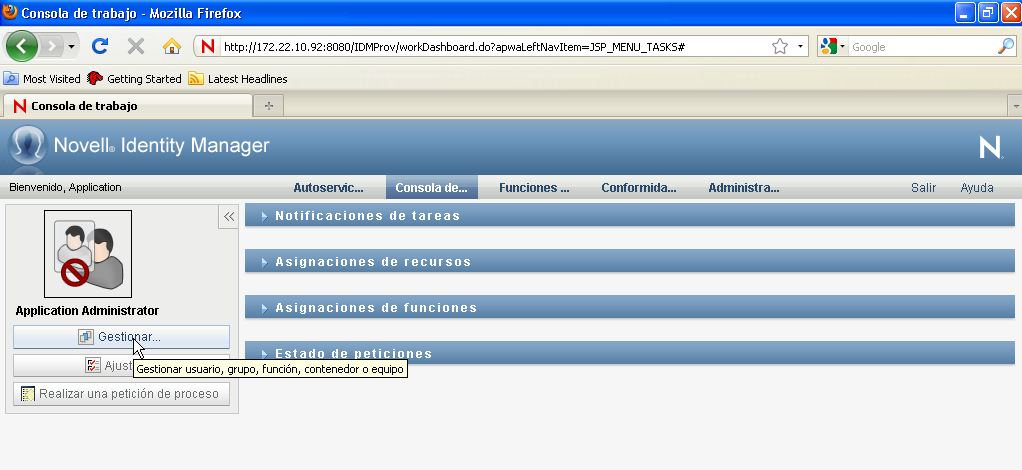1022x470 pixels.
Task: Expand the Asignaciones de recursos section
Action: click(630, 262)
